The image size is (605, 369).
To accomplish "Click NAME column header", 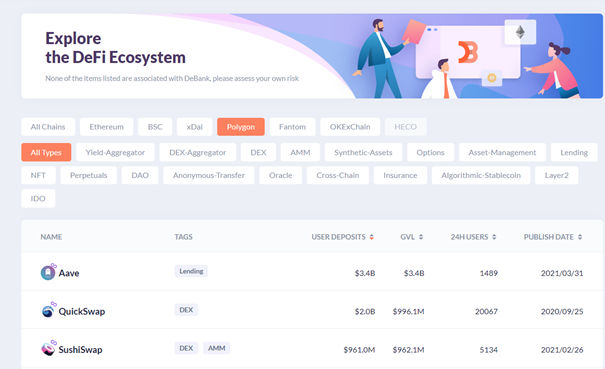I will point(51,237).
